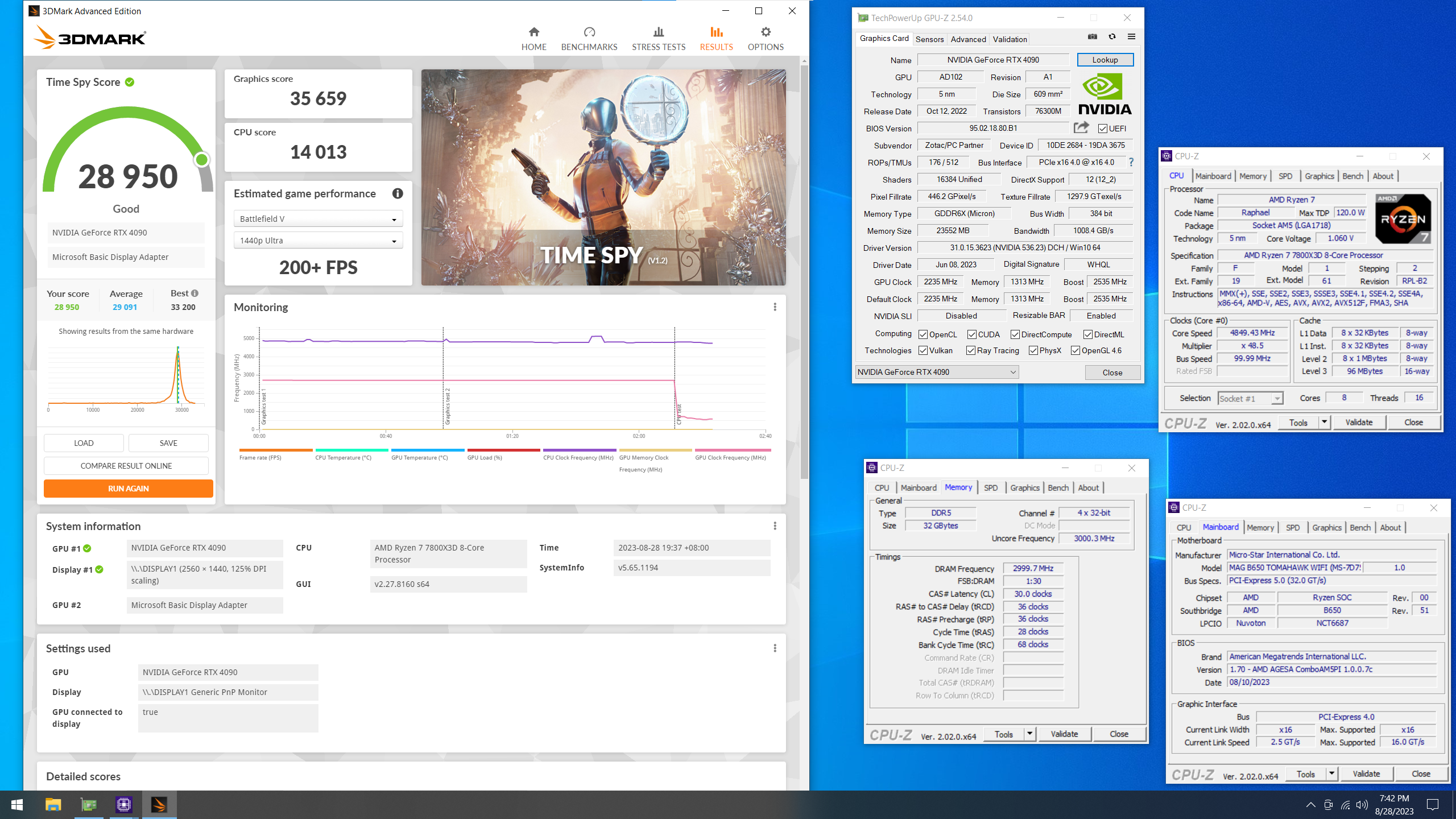Open the Socket #1 selection dropdown
1456x819 pixels.
1250,398
